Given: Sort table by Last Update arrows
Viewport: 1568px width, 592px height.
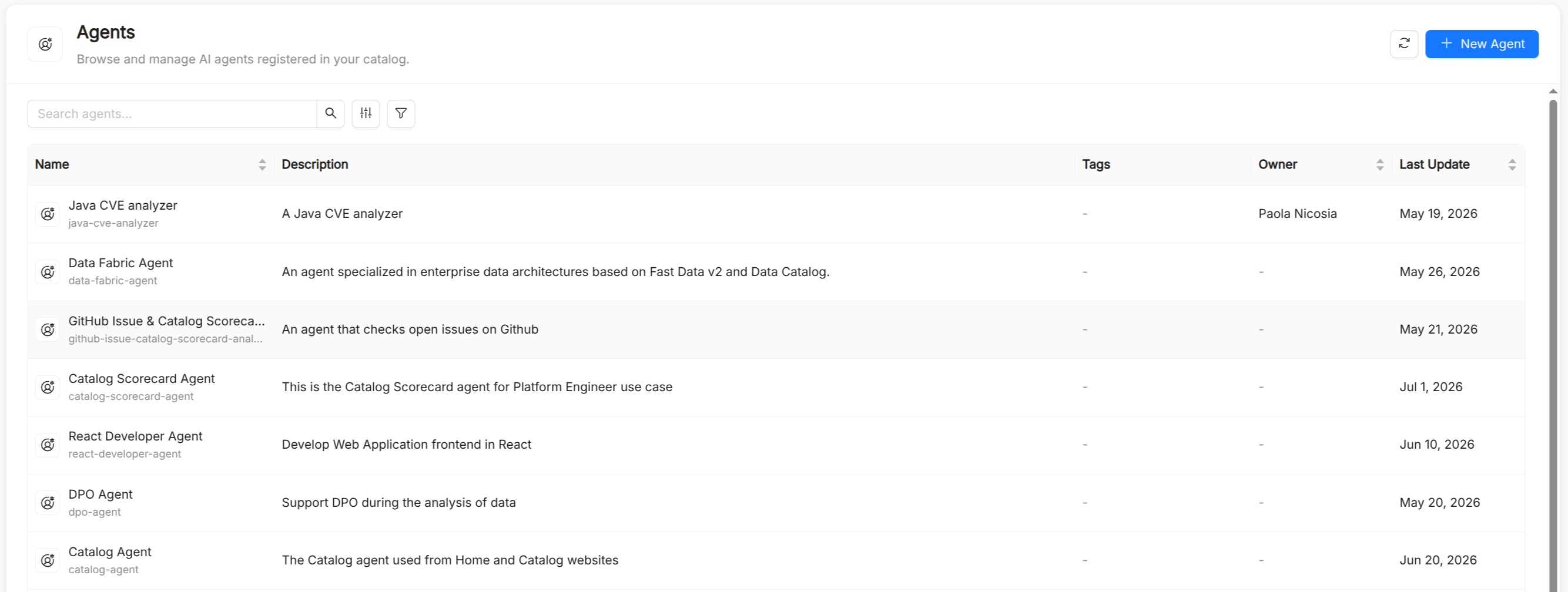Looking at the screenshot, I should [1512, 165].
